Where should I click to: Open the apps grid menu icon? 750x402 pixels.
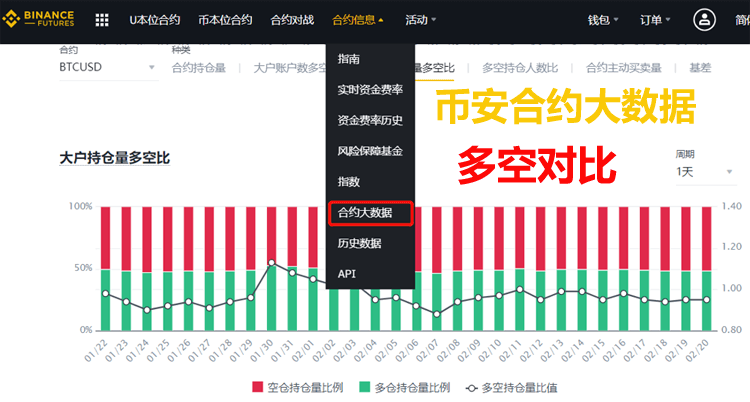102,20
